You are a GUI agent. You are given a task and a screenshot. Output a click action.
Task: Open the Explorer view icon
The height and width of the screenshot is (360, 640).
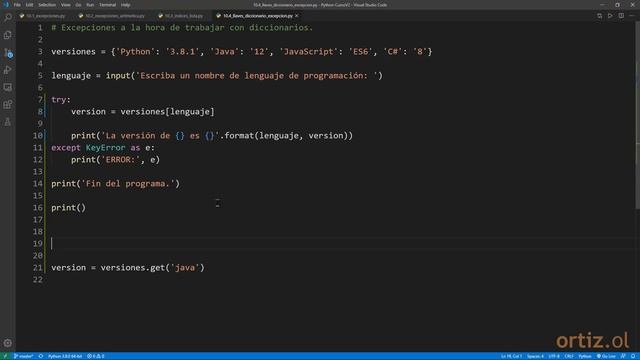(8, 35)
